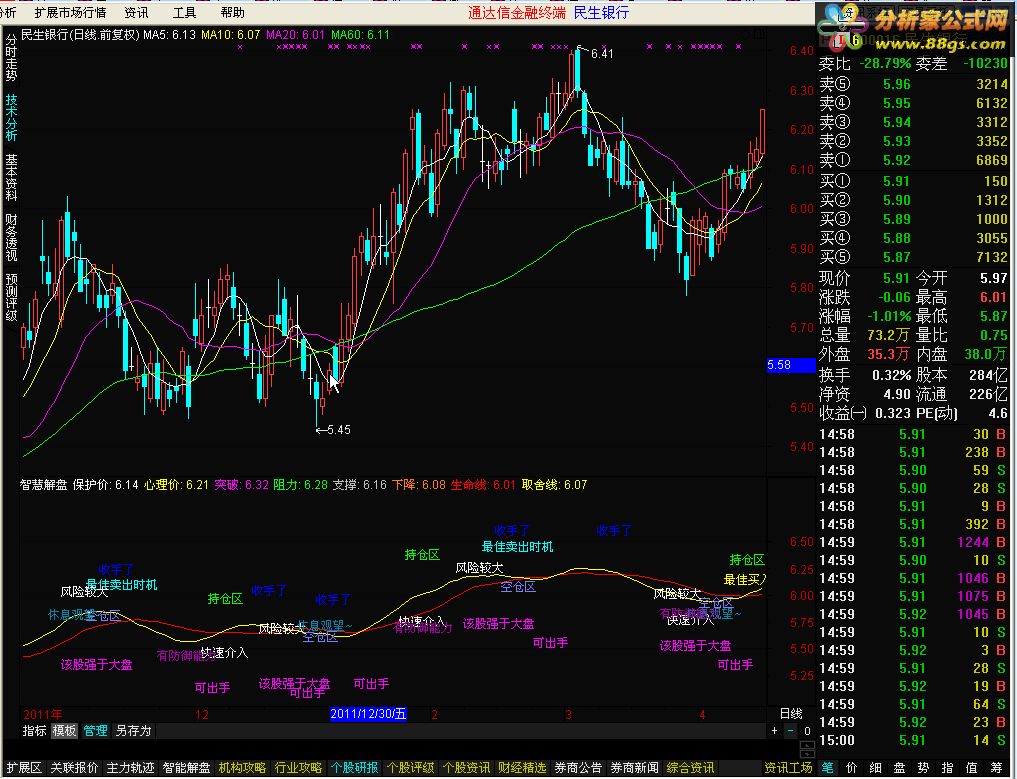Open the 工具 menu
1017x779 pixels.
click(184, 12)
